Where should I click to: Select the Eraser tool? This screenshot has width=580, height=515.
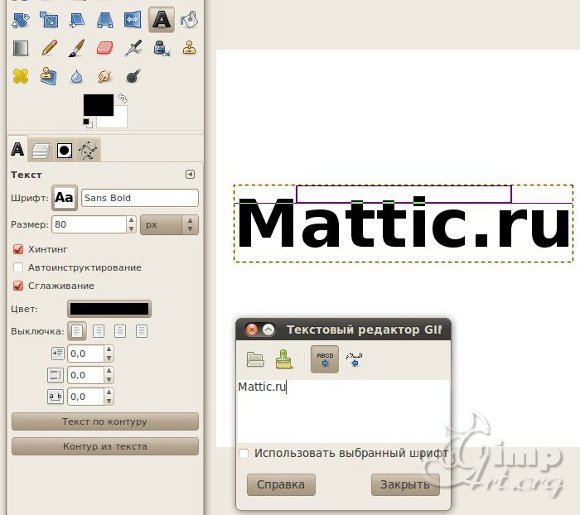[105, 48]
